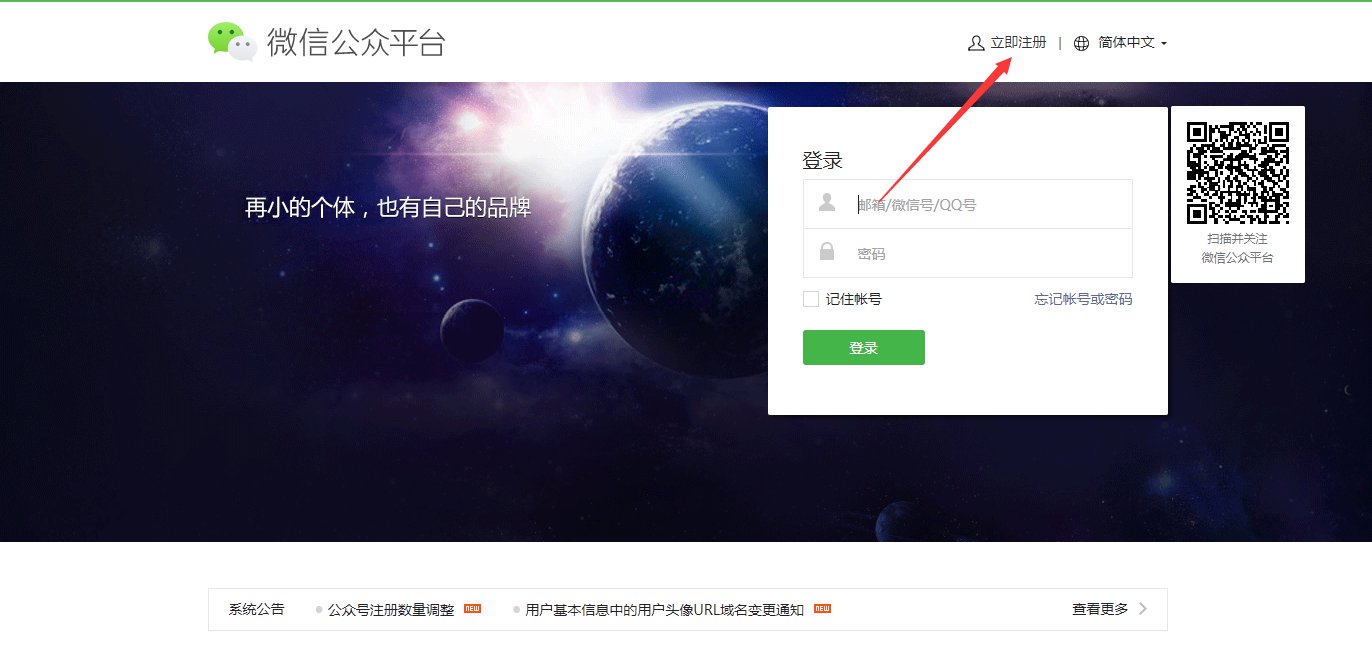Screen dimensions: 1372x661
Task: Toggle the 记住帐号 checkbox
Action: (x=811, y=299)
